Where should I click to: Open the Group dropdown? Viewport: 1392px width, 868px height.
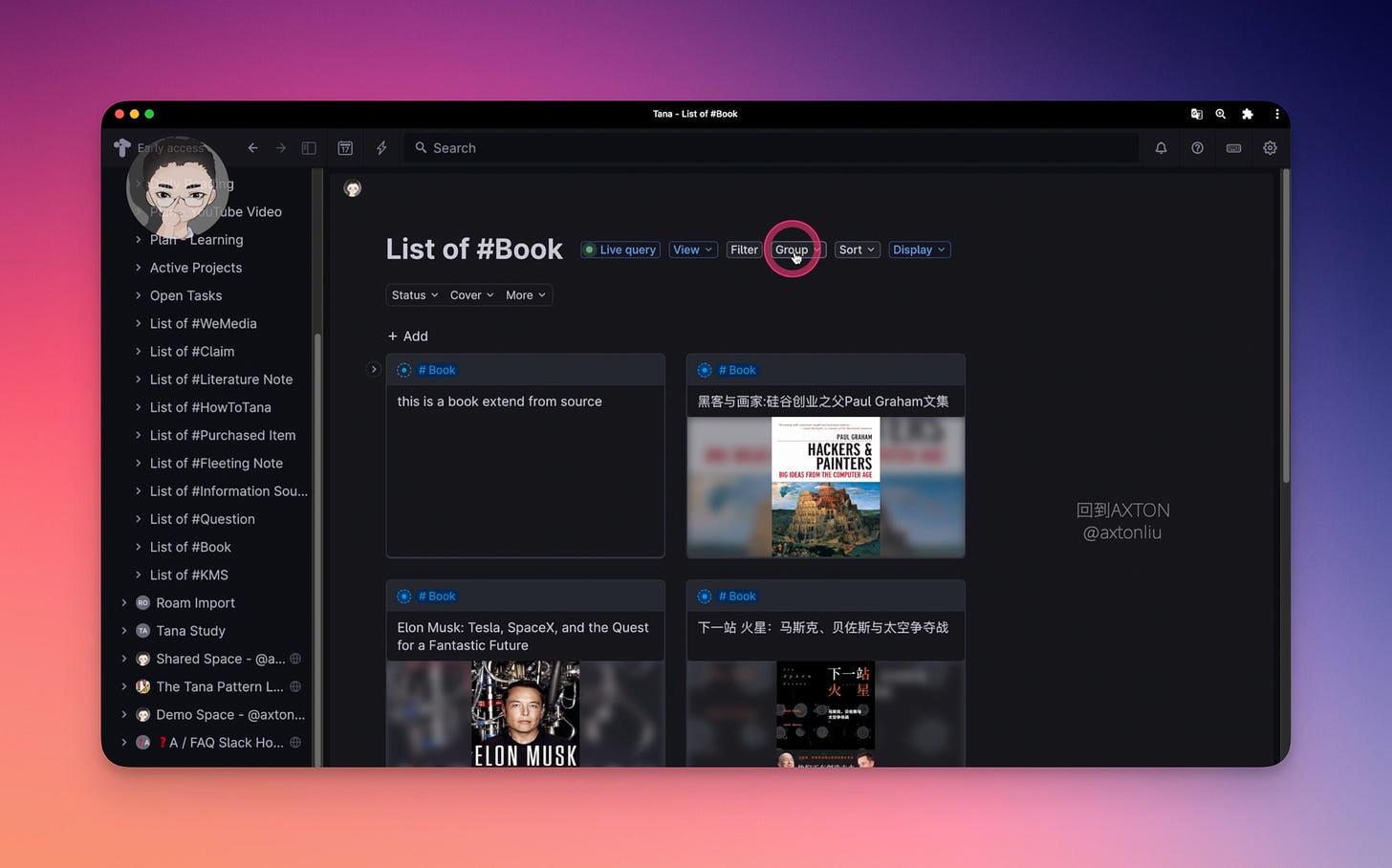[798, 250]
